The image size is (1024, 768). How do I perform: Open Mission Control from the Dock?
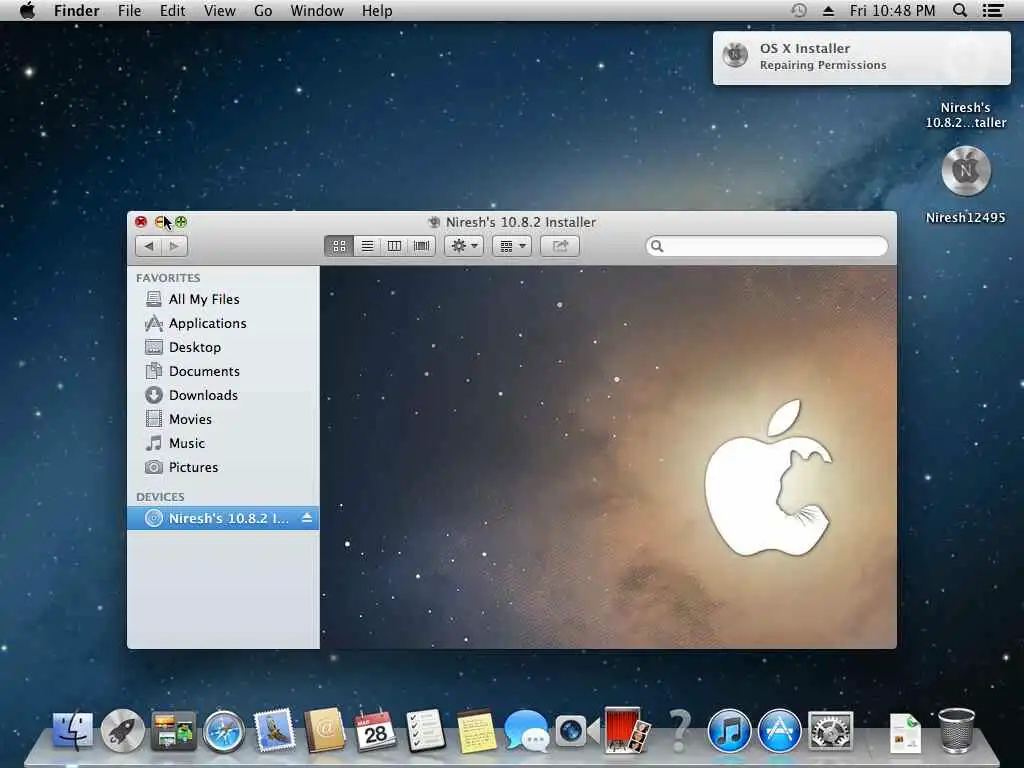[173, 730]
